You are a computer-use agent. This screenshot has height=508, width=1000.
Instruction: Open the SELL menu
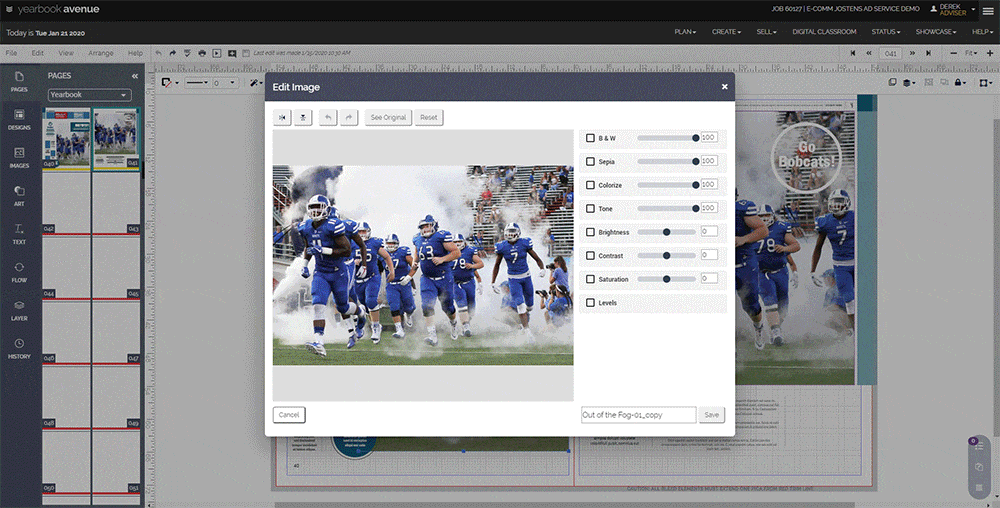point(766,32)
